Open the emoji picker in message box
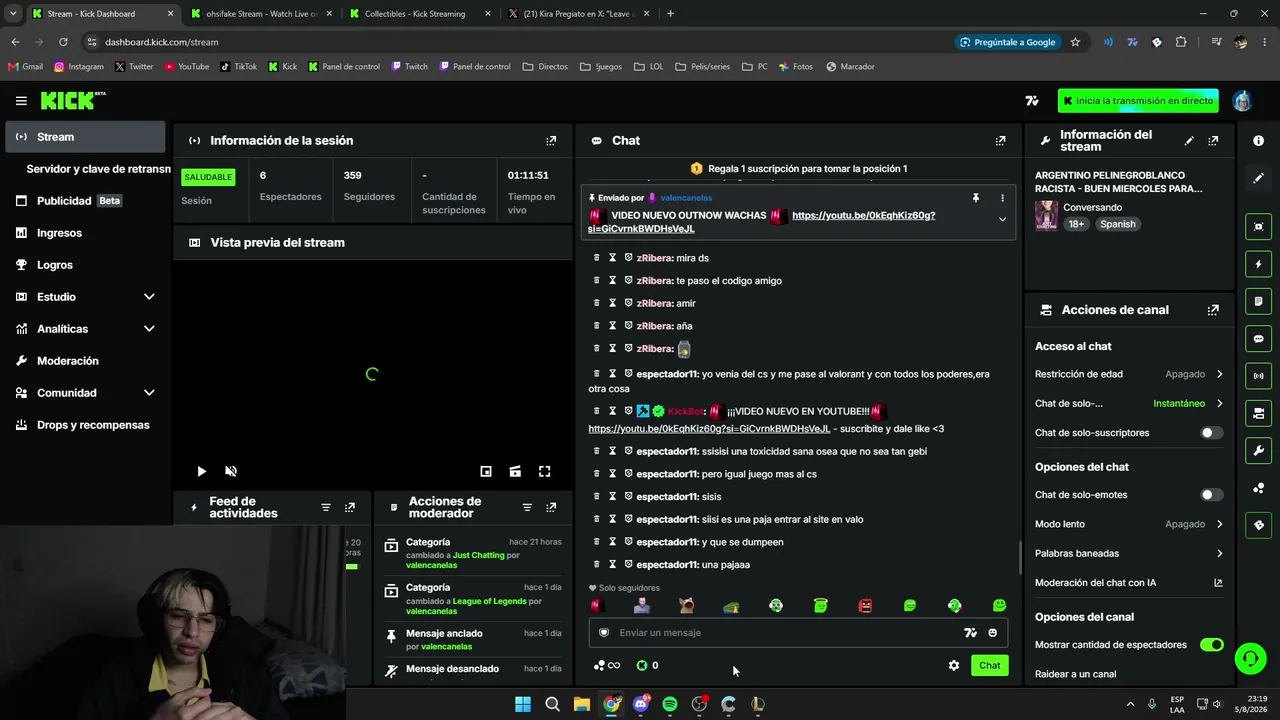1280x720 pixels. pyautogui.click(x=992, y=633)
